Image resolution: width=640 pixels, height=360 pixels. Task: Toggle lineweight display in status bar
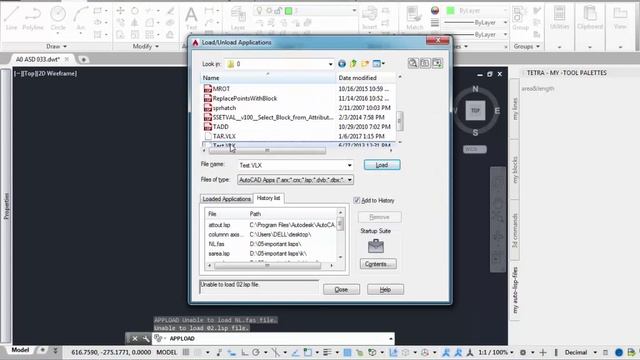[x=327, y=352]
